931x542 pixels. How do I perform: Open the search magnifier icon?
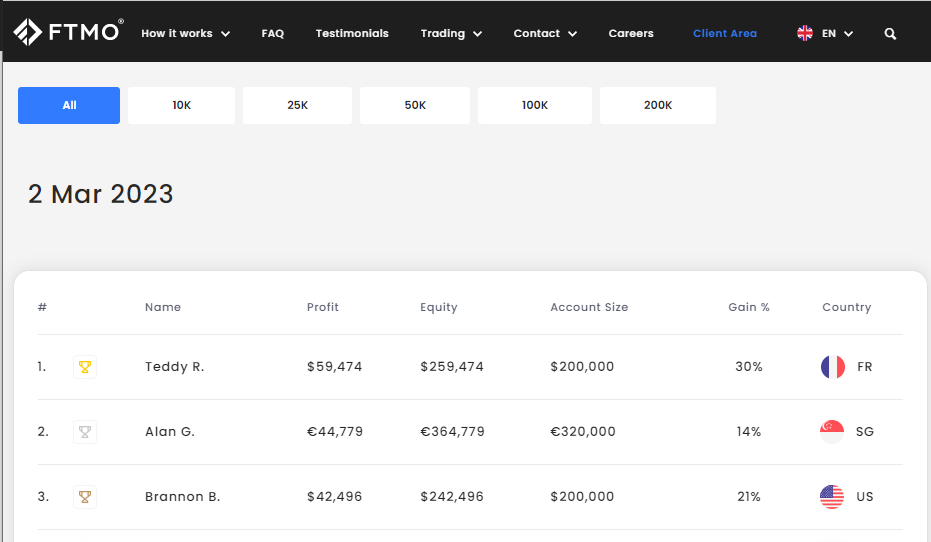click(x=890, y=34)
